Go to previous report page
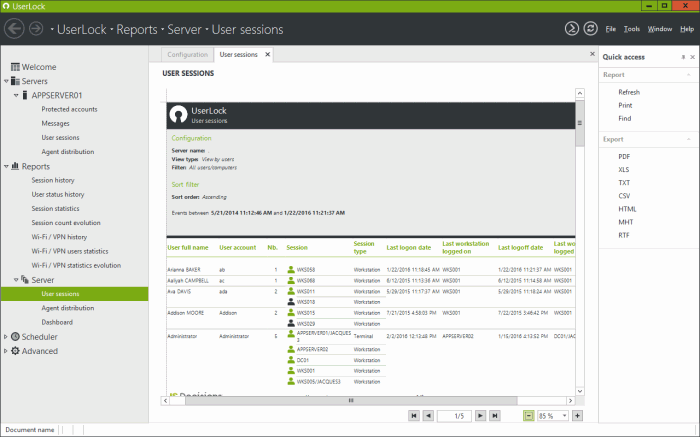Viewport: 700px width, 437px height. [x=428, y=416]
